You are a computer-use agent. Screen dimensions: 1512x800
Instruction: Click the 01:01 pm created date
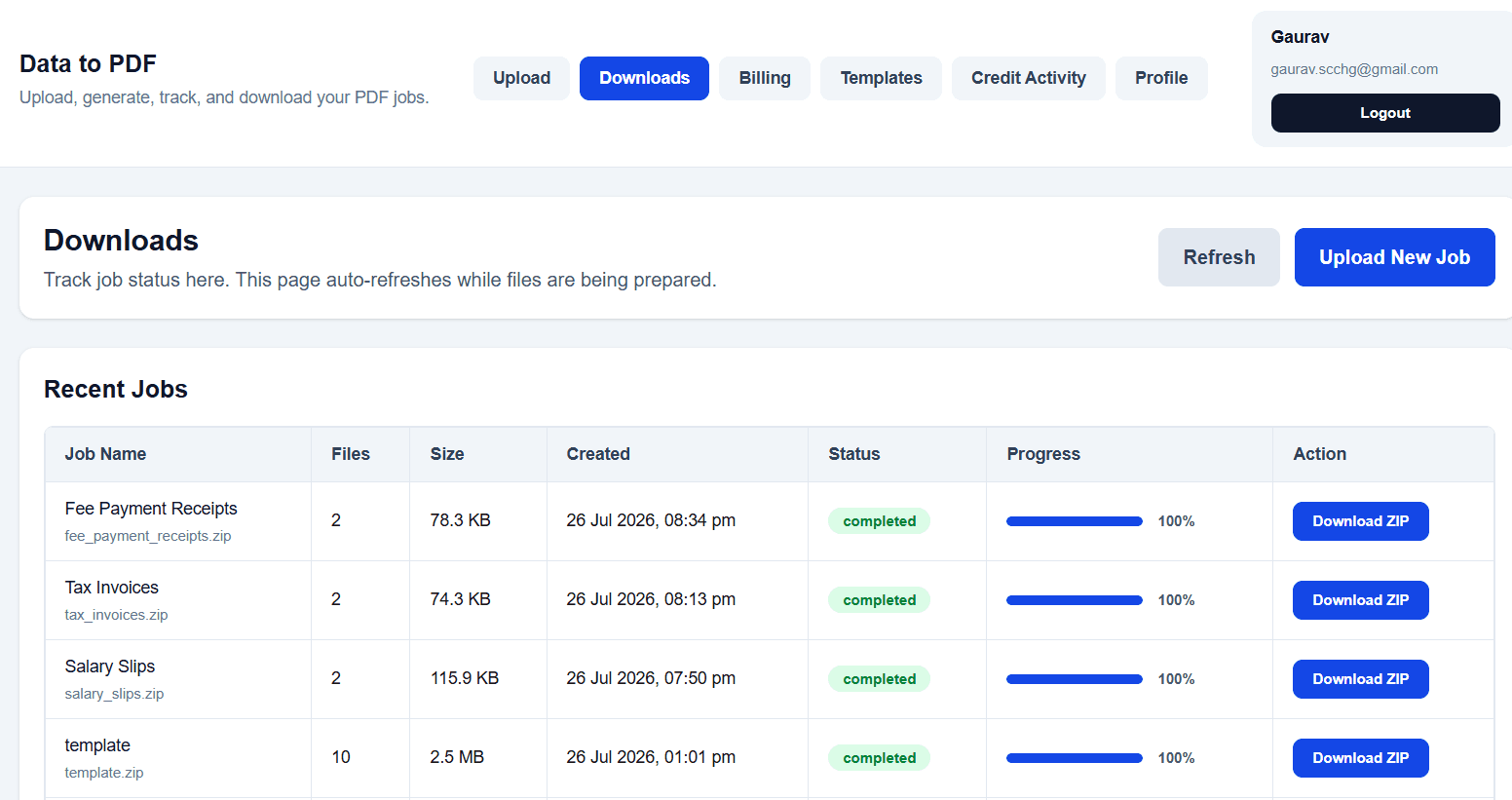[651, 757]
